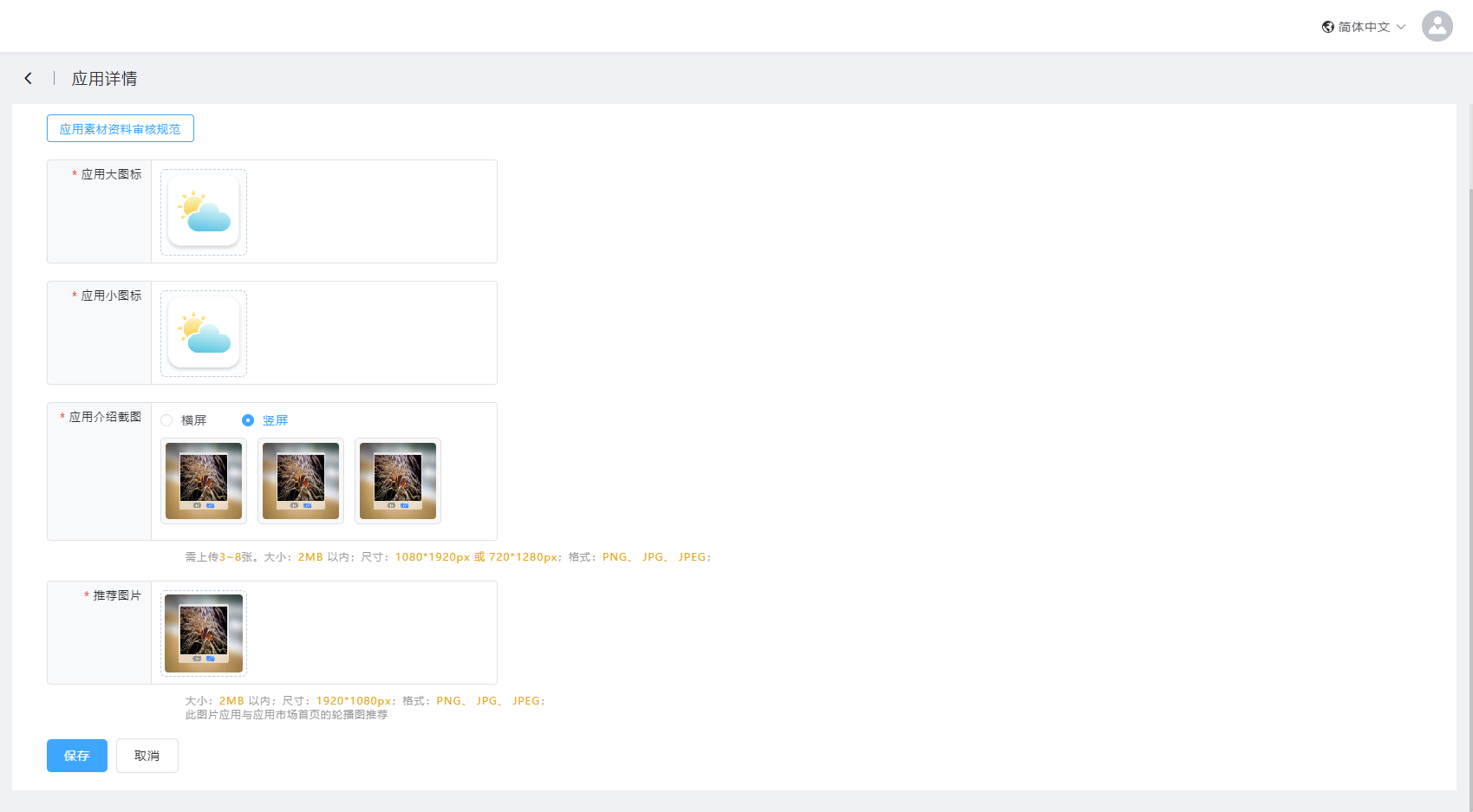Open the third intro screenshot thumbnail

coord(398,481)
